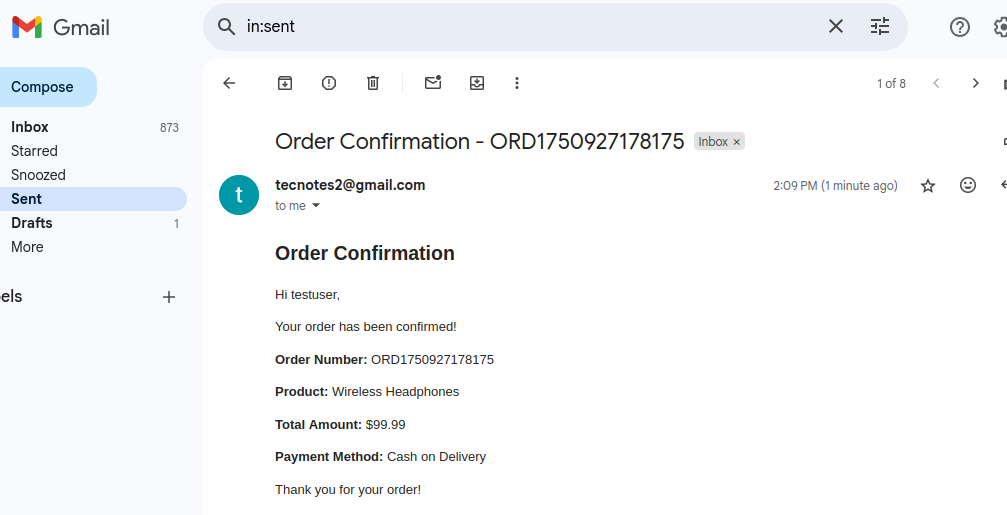Remove the Inbox label from the email
The height and width of the screenshot is (515, 1007).
[x=737, y=142]
